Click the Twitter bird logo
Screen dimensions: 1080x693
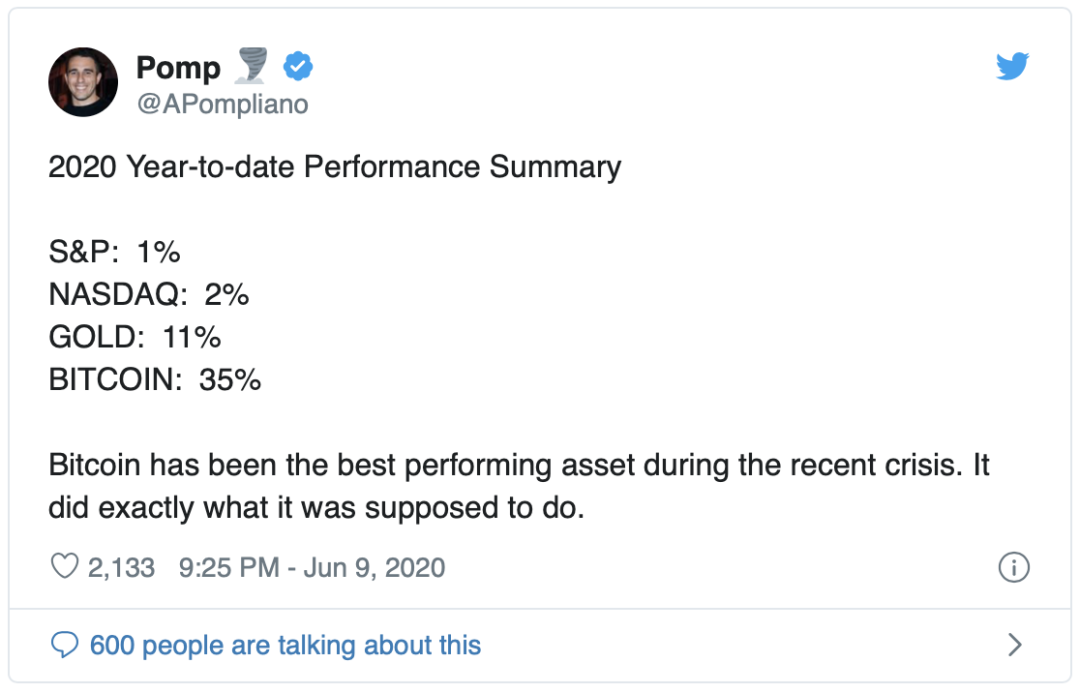[x=1012, y=66]
